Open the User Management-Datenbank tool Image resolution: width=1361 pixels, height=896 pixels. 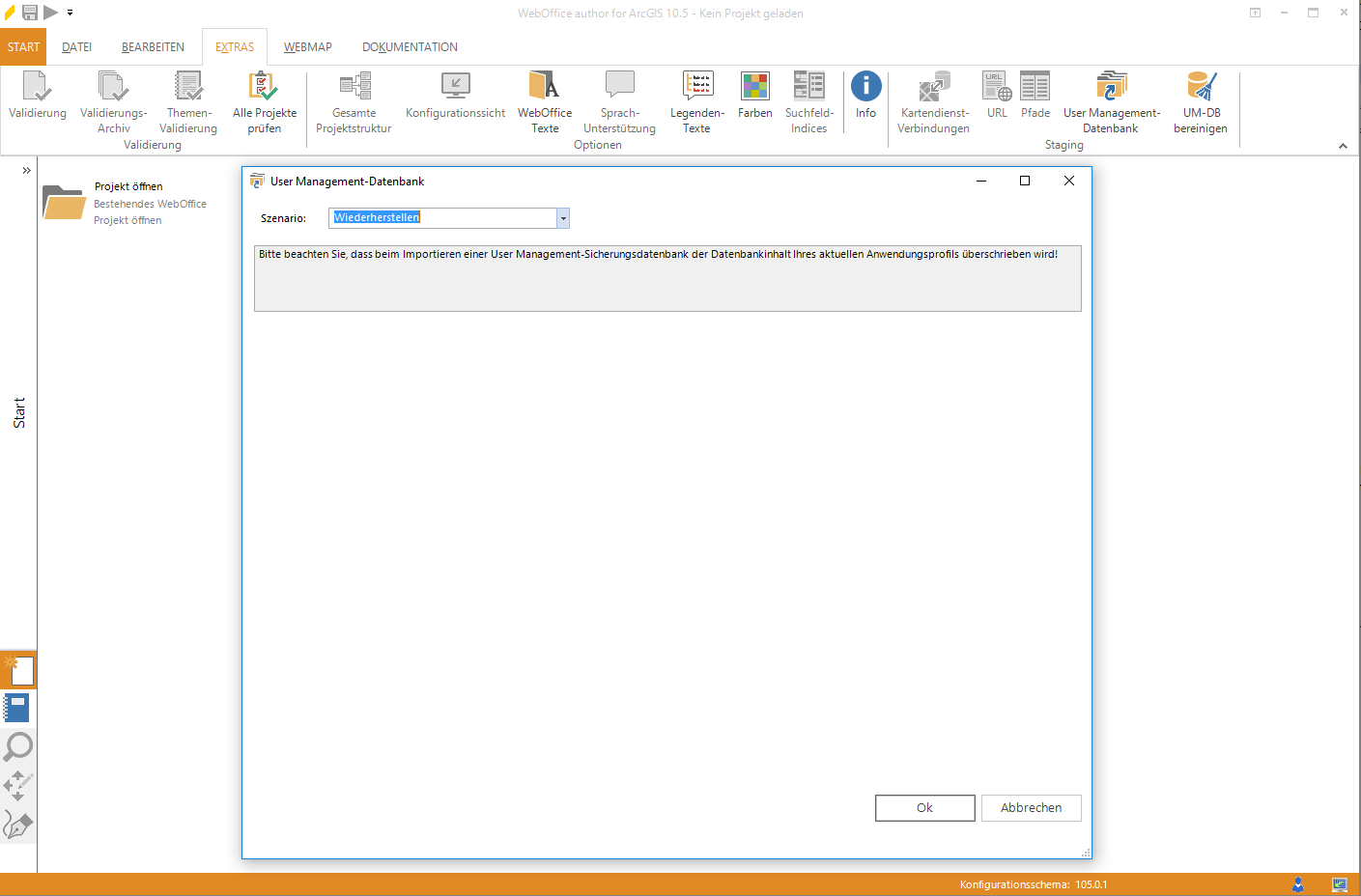pos(1111,100)
